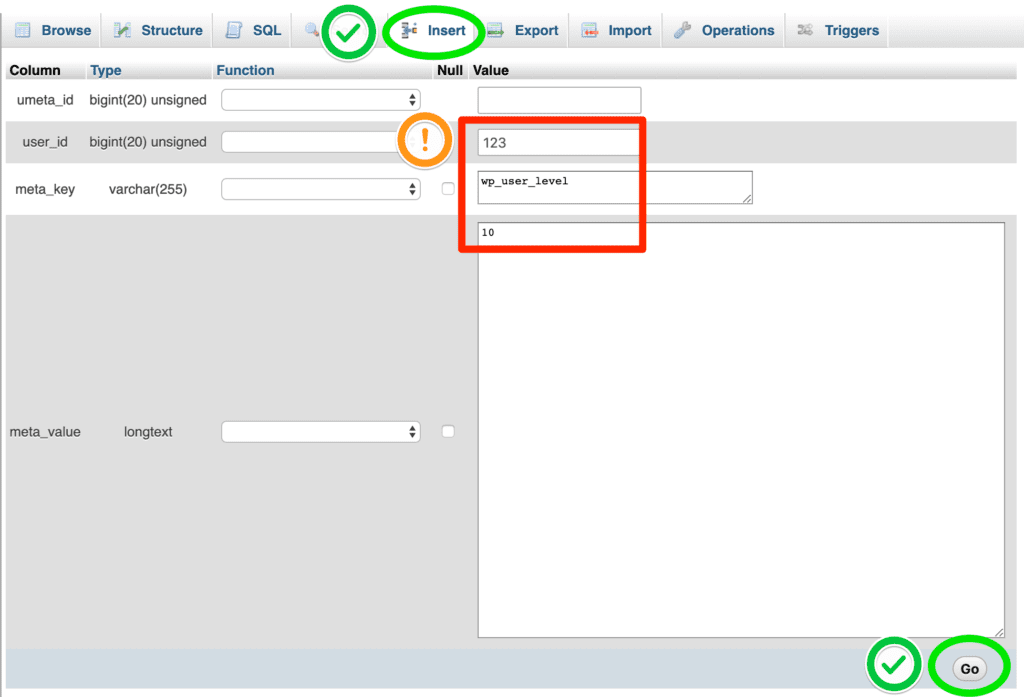
Task: Click the SQL query icon
Action: pos(234,30)
